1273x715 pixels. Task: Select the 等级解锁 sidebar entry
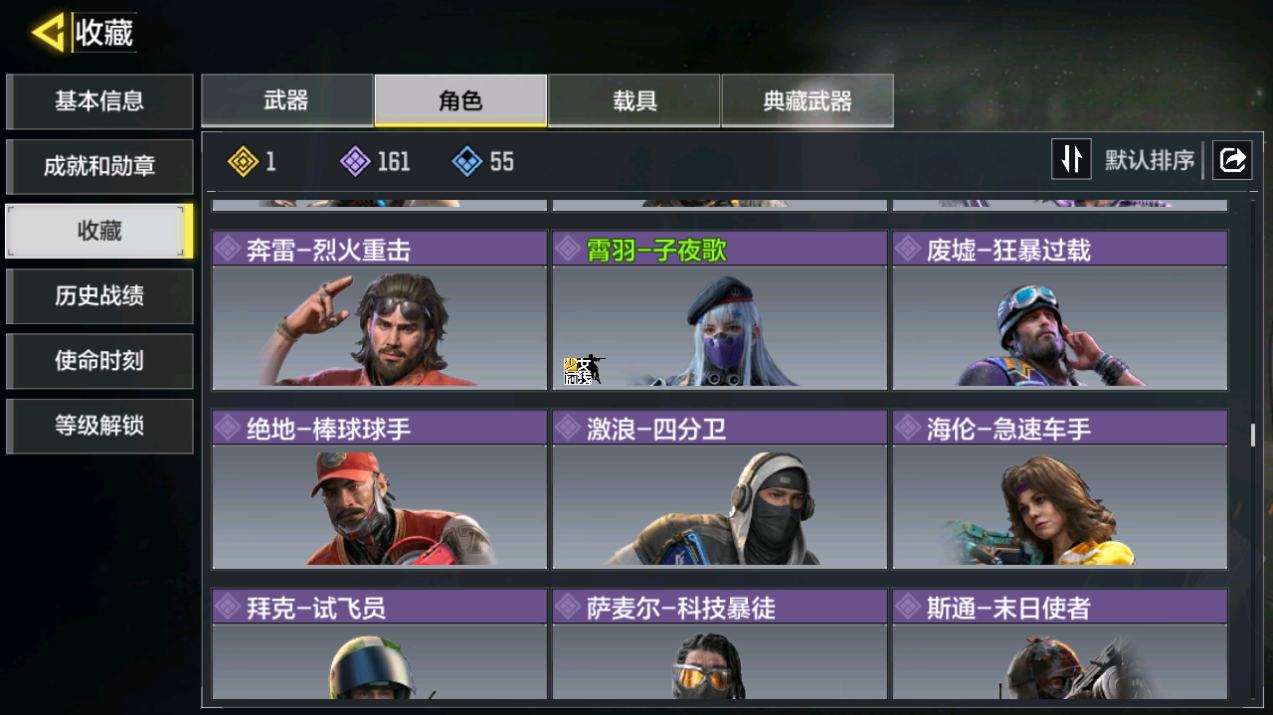pyautogui.click(x=99, y=426)
